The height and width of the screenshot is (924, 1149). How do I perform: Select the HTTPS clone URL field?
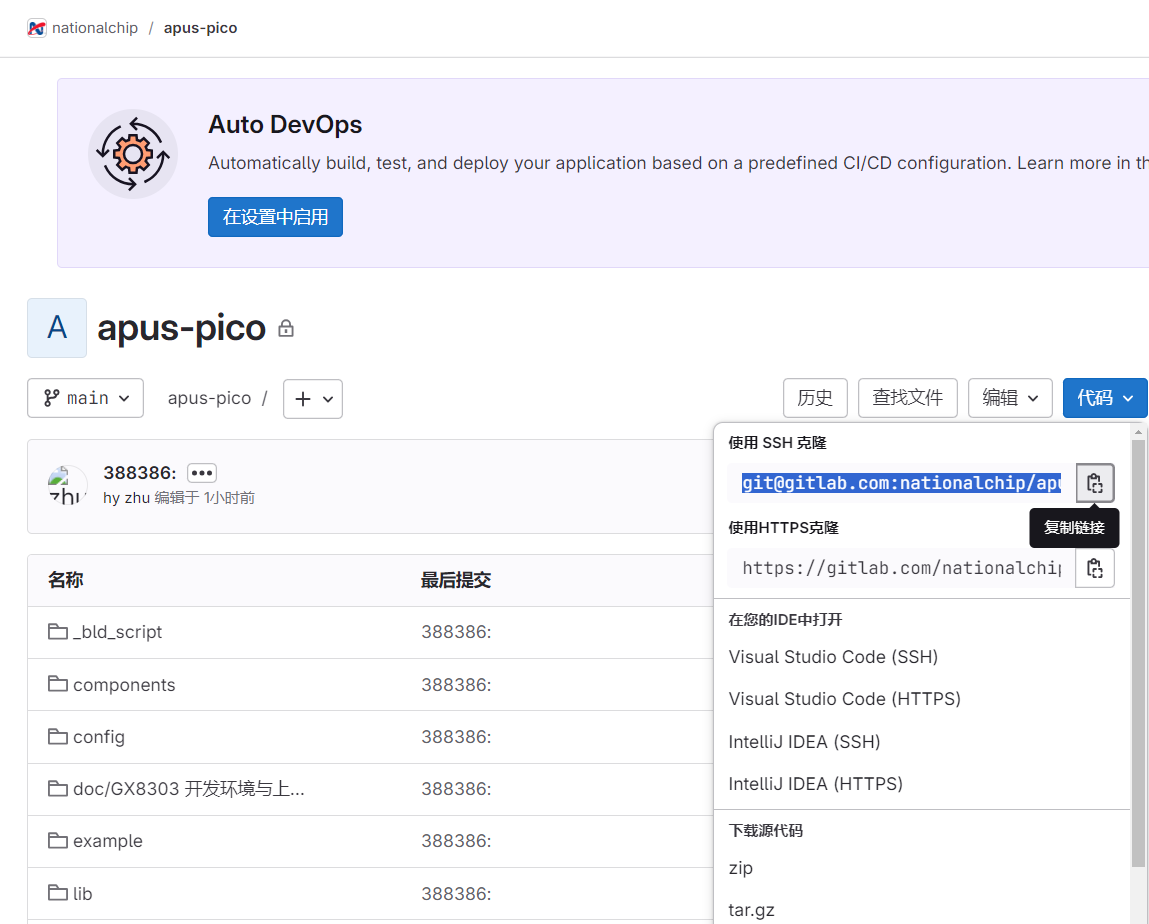[x=901, y=568]
